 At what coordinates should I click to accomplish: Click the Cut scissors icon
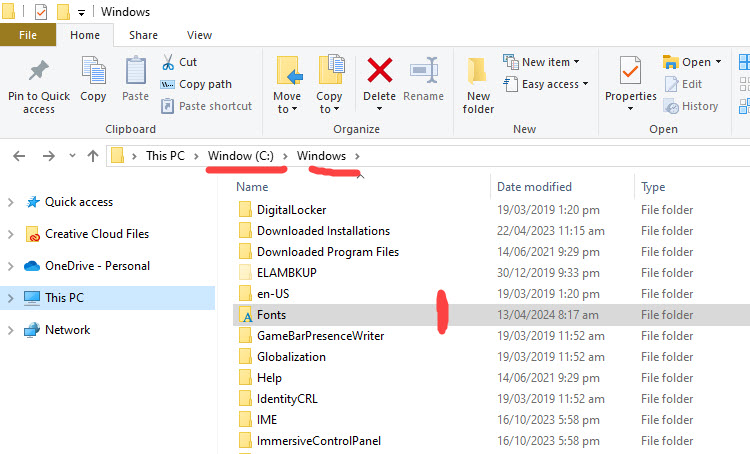[168, 62]
